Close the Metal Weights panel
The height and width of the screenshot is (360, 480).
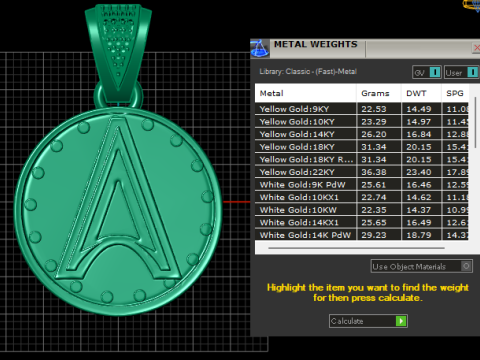[476, 48]
